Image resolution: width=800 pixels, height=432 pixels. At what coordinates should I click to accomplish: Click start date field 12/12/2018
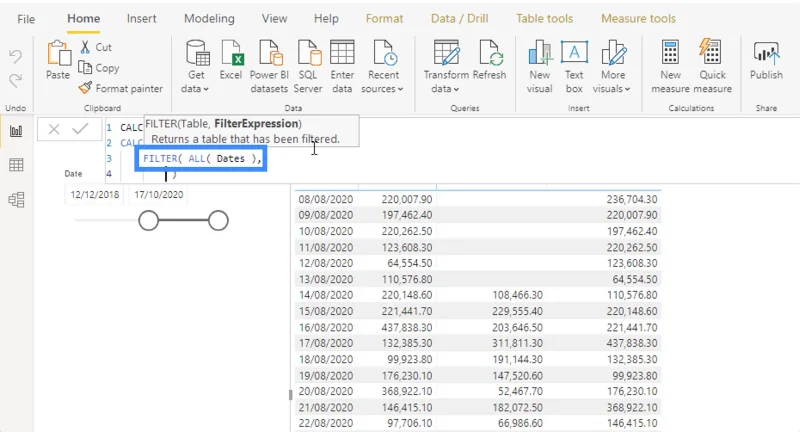click(x=95, y=194)
